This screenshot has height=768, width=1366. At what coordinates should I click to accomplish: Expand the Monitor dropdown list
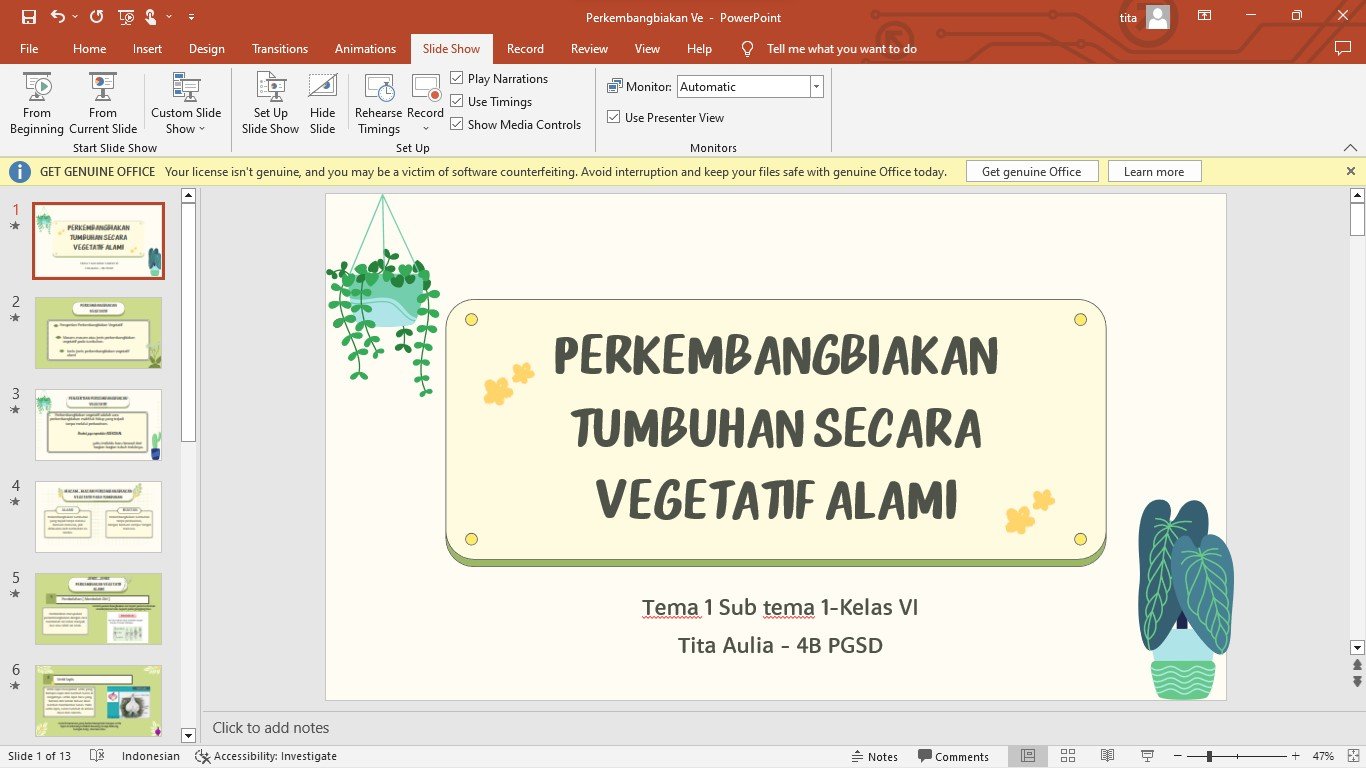pos(816,87)
